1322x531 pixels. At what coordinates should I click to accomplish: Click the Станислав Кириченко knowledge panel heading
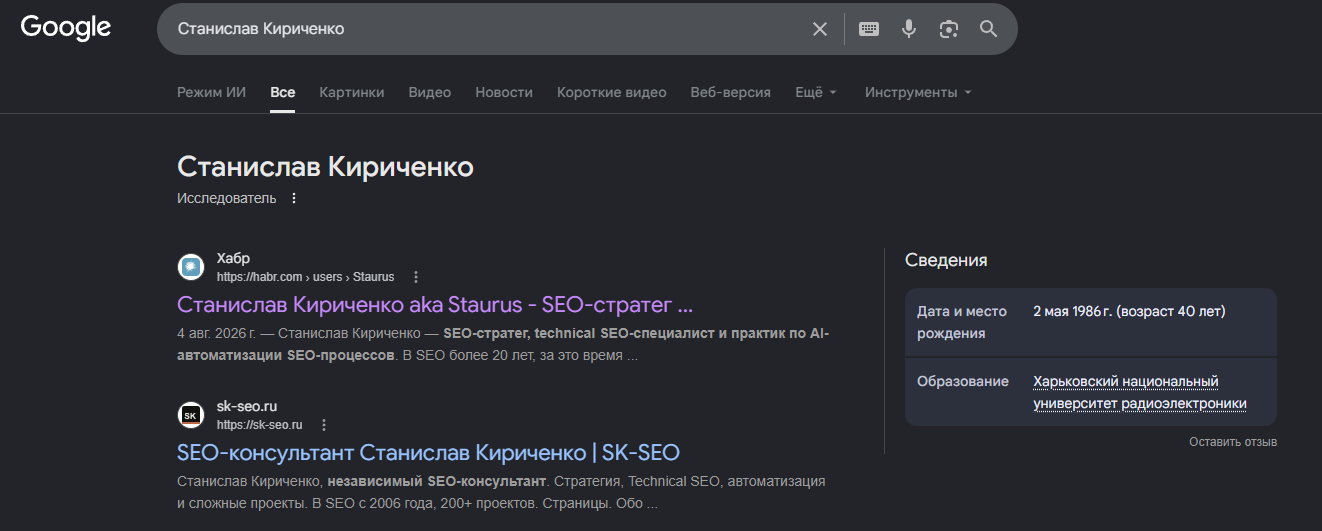325,167
